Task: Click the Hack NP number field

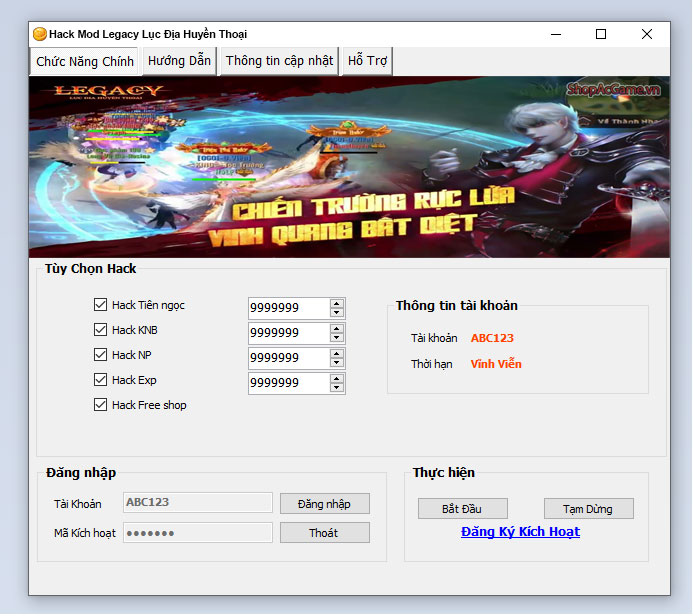Action: pos(289,358)
